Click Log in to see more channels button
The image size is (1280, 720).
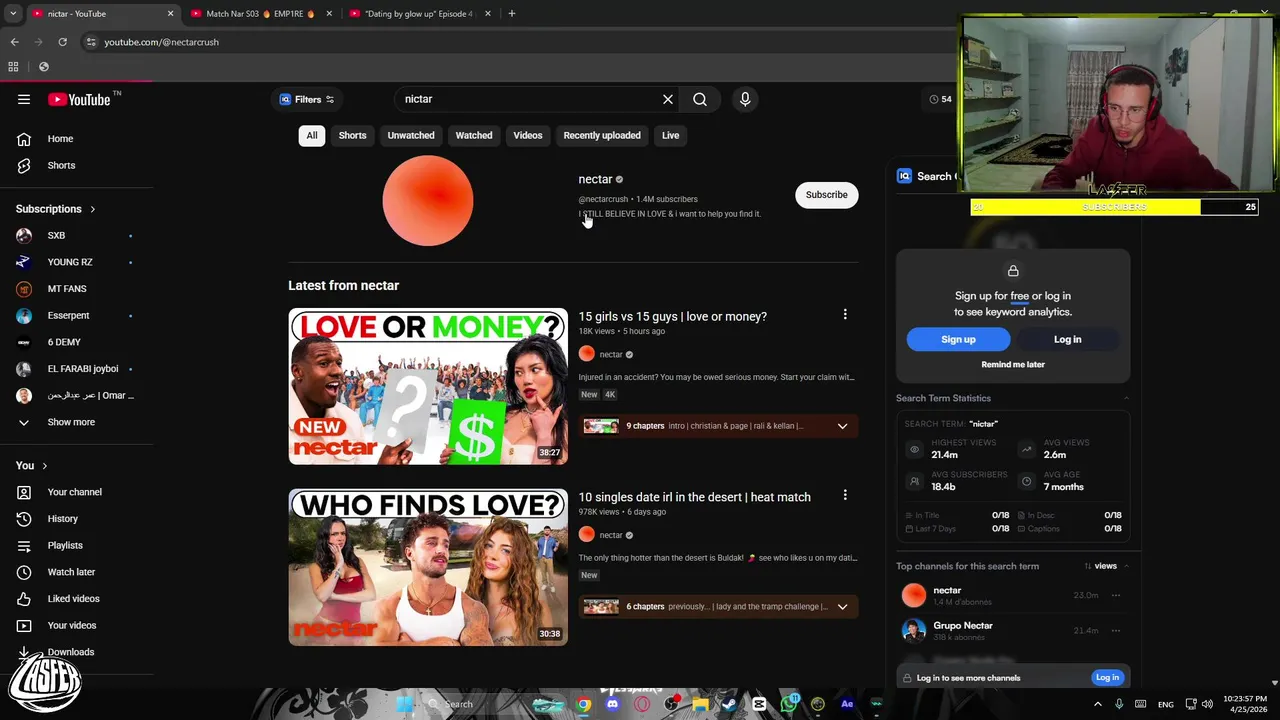pyautogui.click(x=1107, y=678)
